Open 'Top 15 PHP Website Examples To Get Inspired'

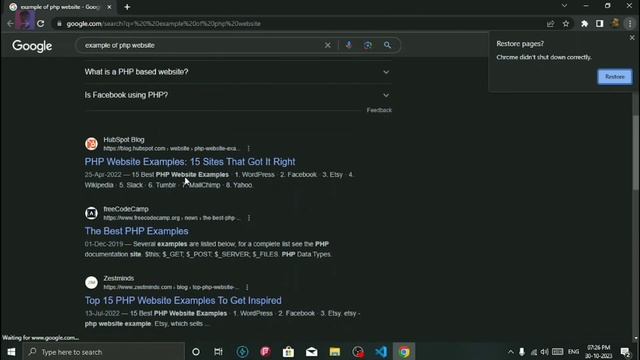183,300
